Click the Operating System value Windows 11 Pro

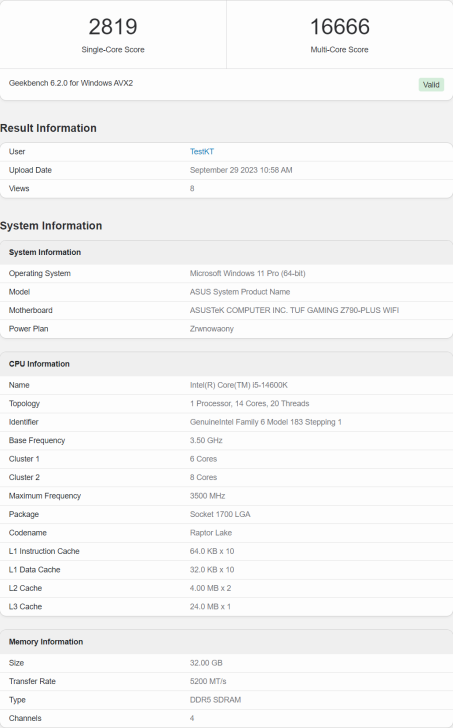click(x=247, y=273)
